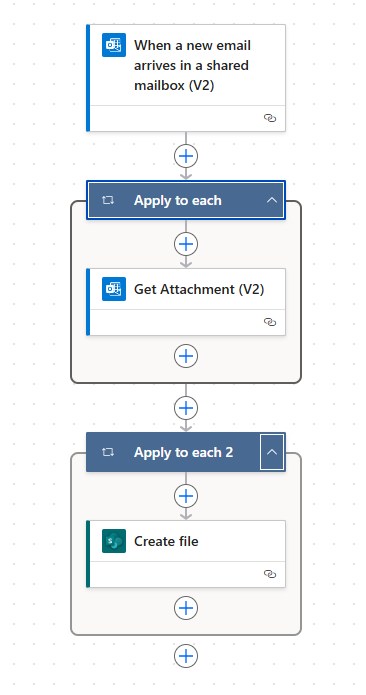
Task: Click the loop icon on Apply to each 2
Action: click(108, 452)
